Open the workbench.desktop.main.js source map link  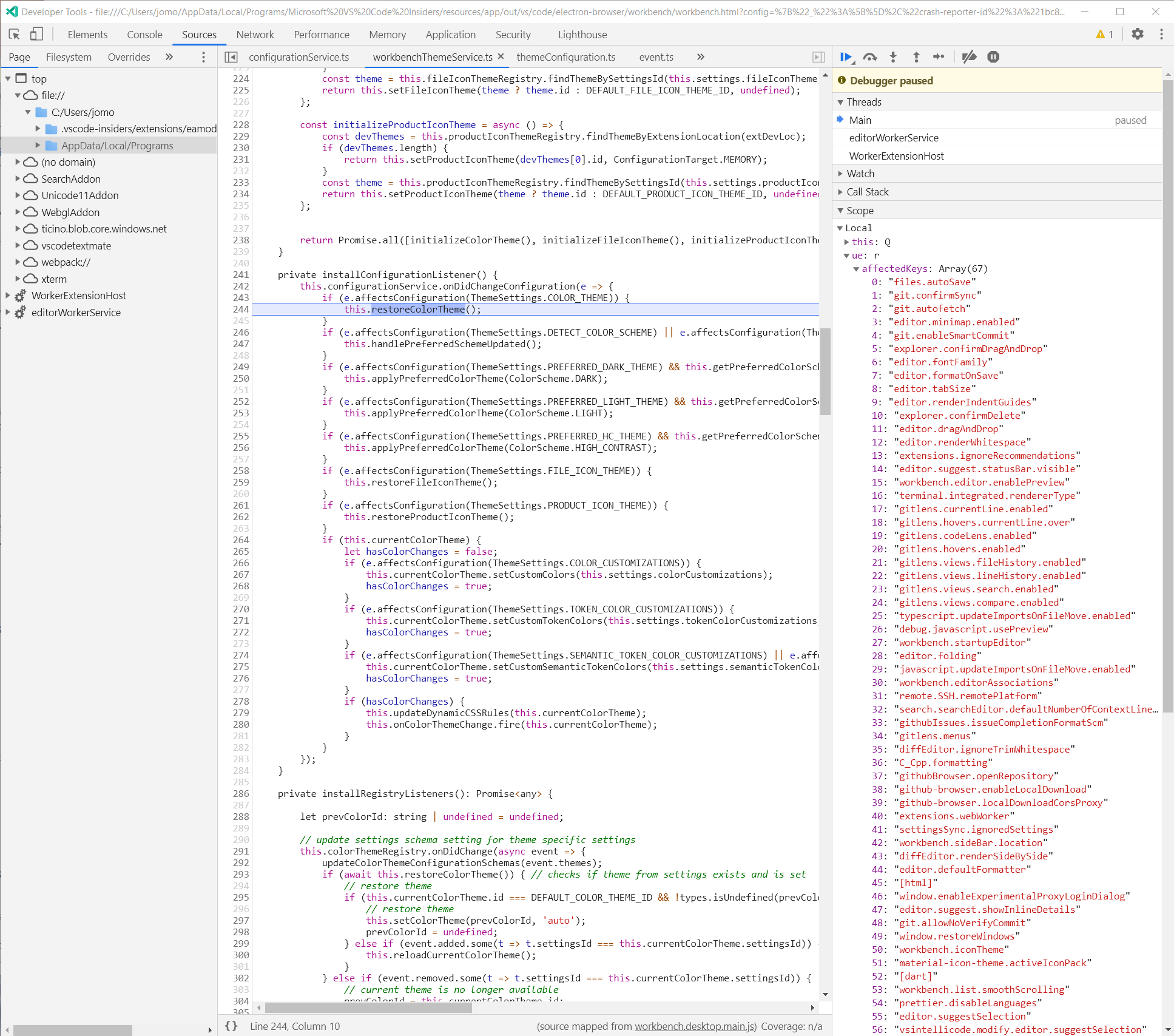coord(695,1026)
